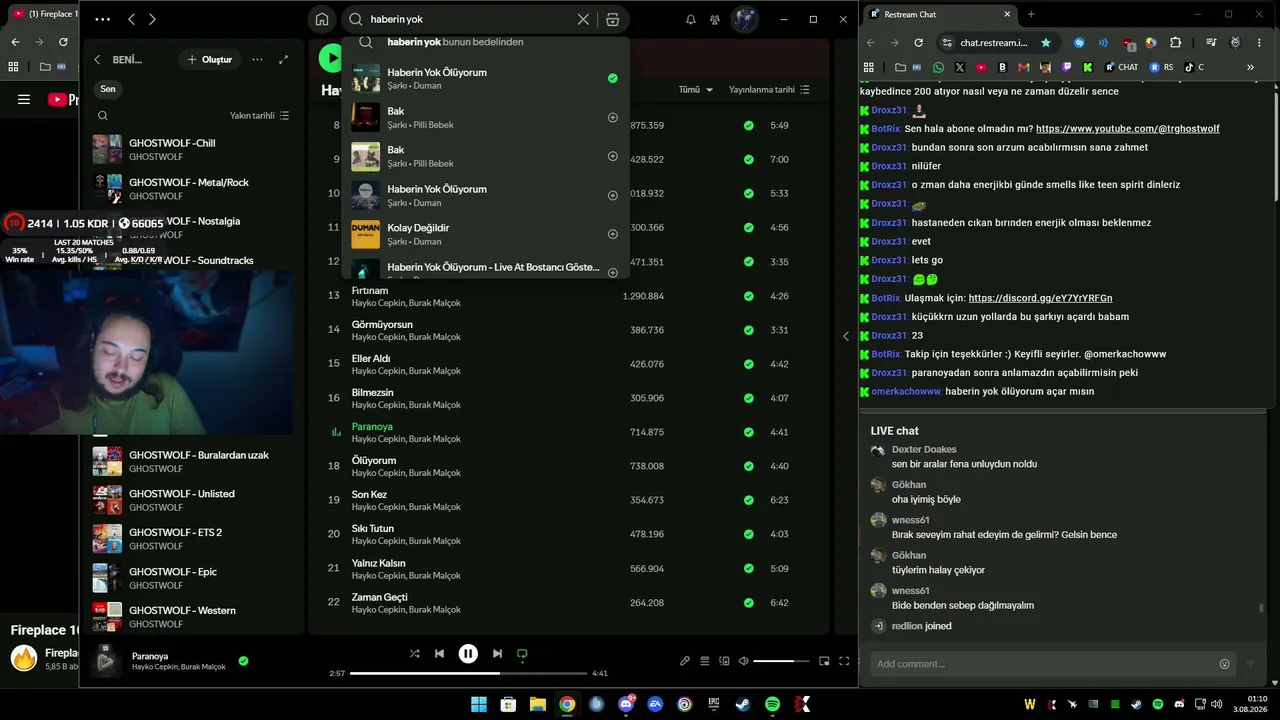Adjust the Spotify volume slider
The image size is (1280, 720).
781,661
